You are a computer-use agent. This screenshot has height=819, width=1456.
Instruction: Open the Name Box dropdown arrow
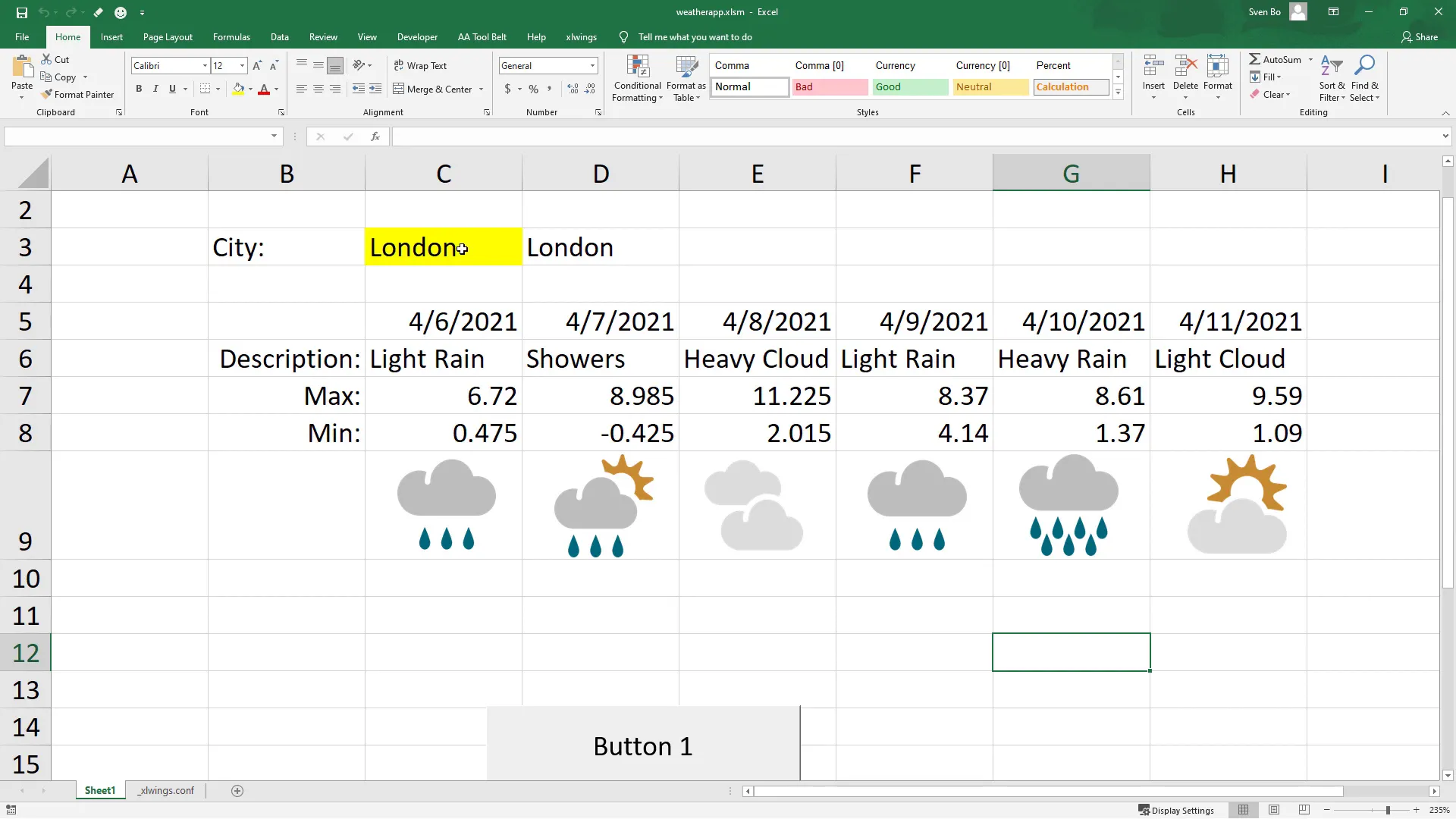coord(274,136)
